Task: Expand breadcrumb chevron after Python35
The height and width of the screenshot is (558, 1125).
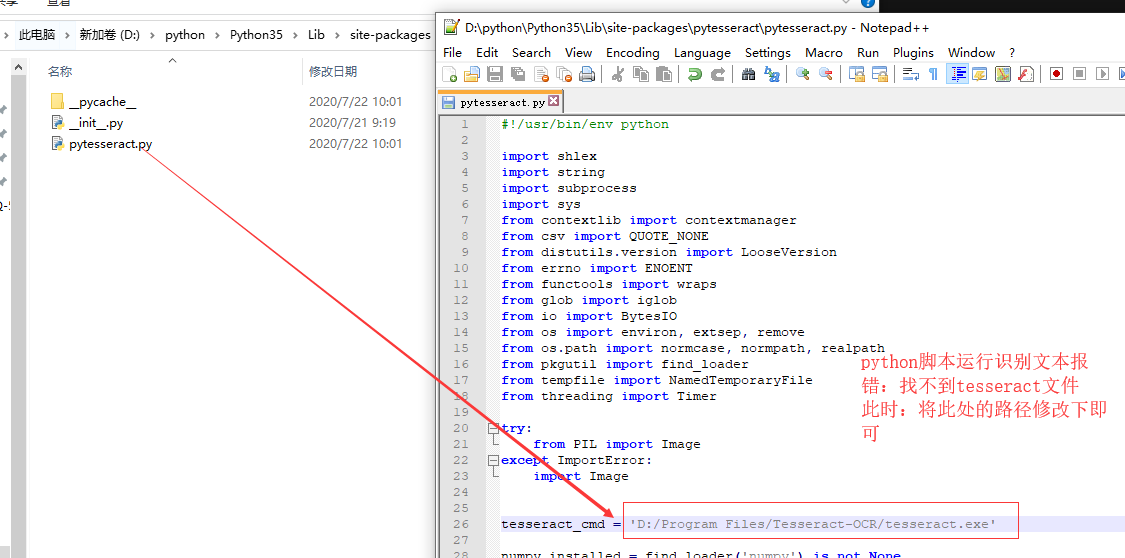Action: 296,35
